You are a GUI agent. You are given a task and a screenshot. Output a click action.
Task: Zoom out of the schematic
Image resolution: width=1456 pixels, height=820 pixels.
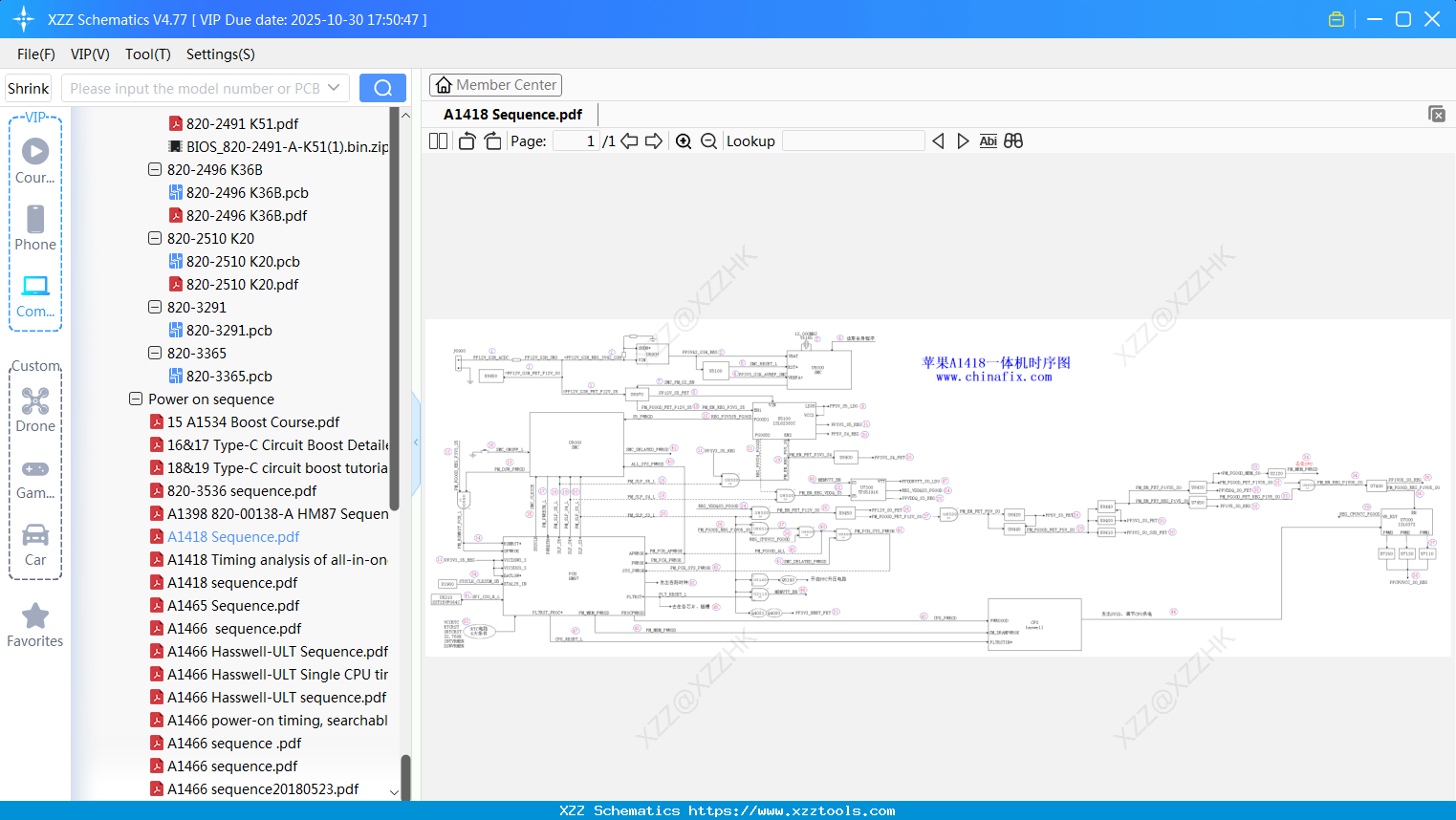click(x=708, y=141)
